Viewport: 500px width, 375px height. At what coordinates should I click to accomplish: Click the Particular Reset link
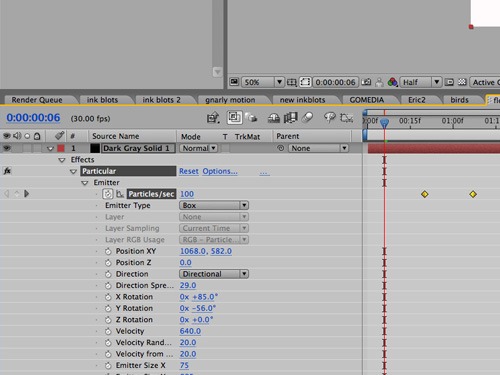tap(189, 171)
